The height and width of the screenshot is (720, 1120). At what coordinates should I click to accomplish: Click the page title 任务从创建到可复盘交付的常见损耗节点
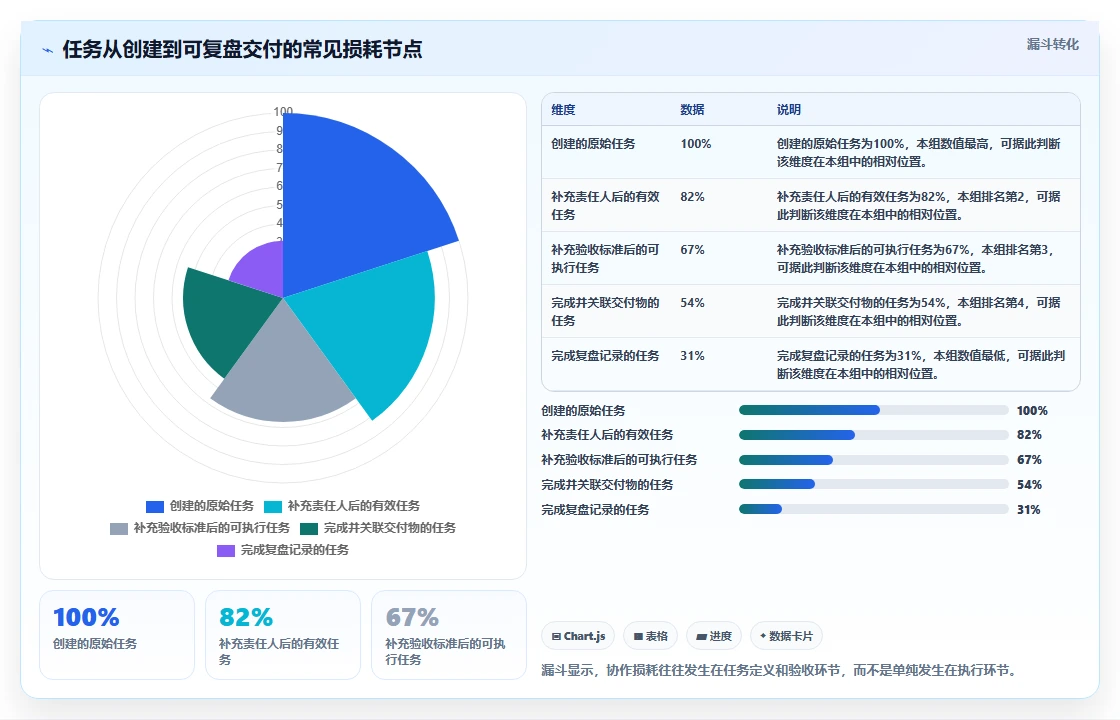click(x=242, y=49)
